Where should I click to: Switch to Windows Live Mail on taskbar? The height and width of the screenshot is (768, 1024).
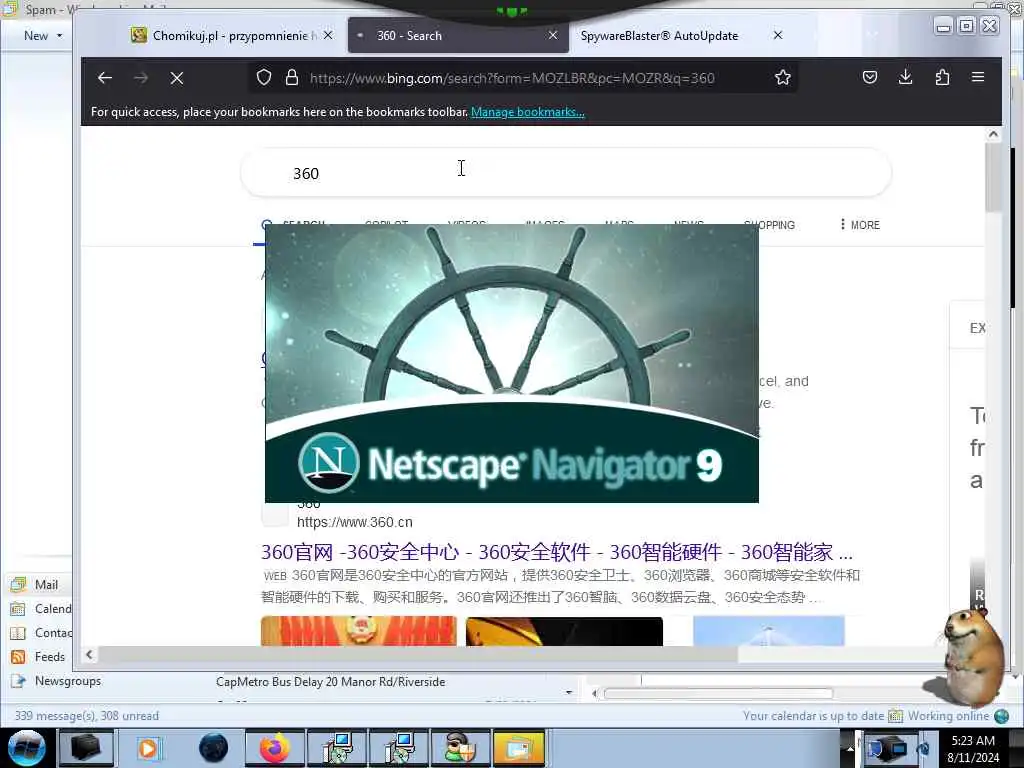coord(519,748)
